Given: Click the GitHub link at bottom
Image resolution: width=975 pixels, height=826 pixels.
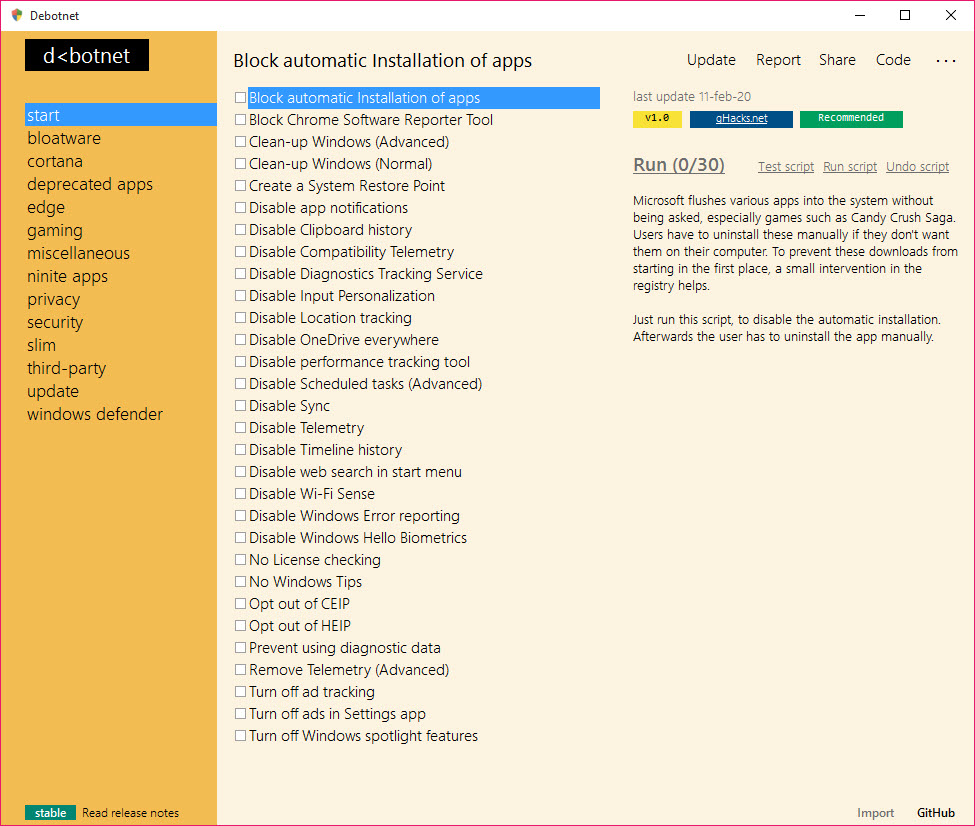Looking at the screenshot, I should click(x=936, y=813).
